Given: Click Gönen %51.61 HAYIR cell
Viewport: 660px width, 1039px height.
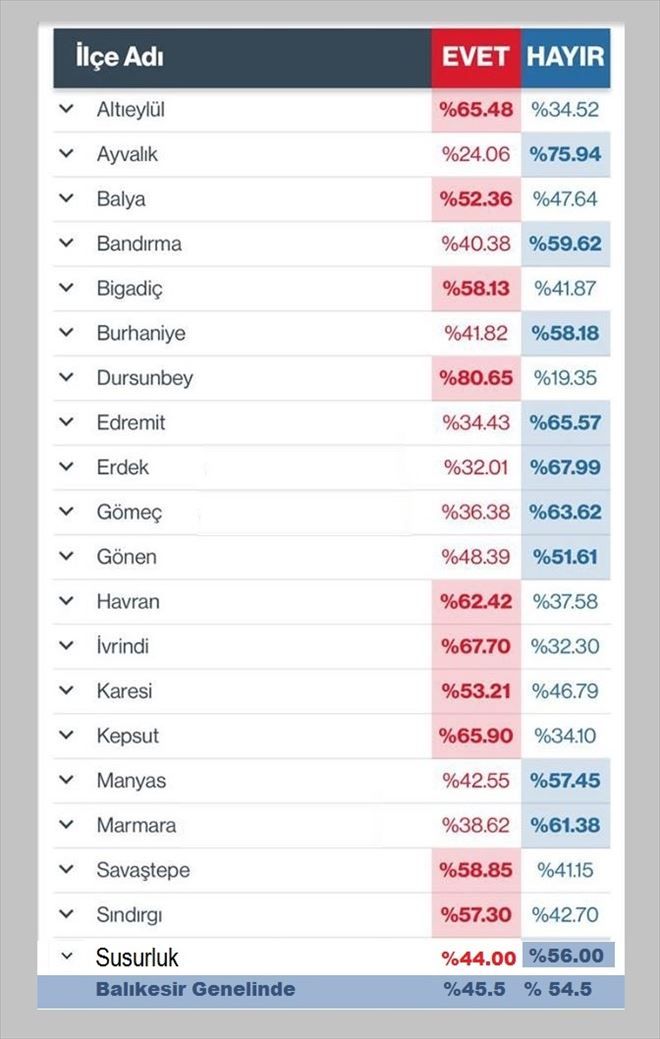Looking at the screenshot, I should (566, 557).
